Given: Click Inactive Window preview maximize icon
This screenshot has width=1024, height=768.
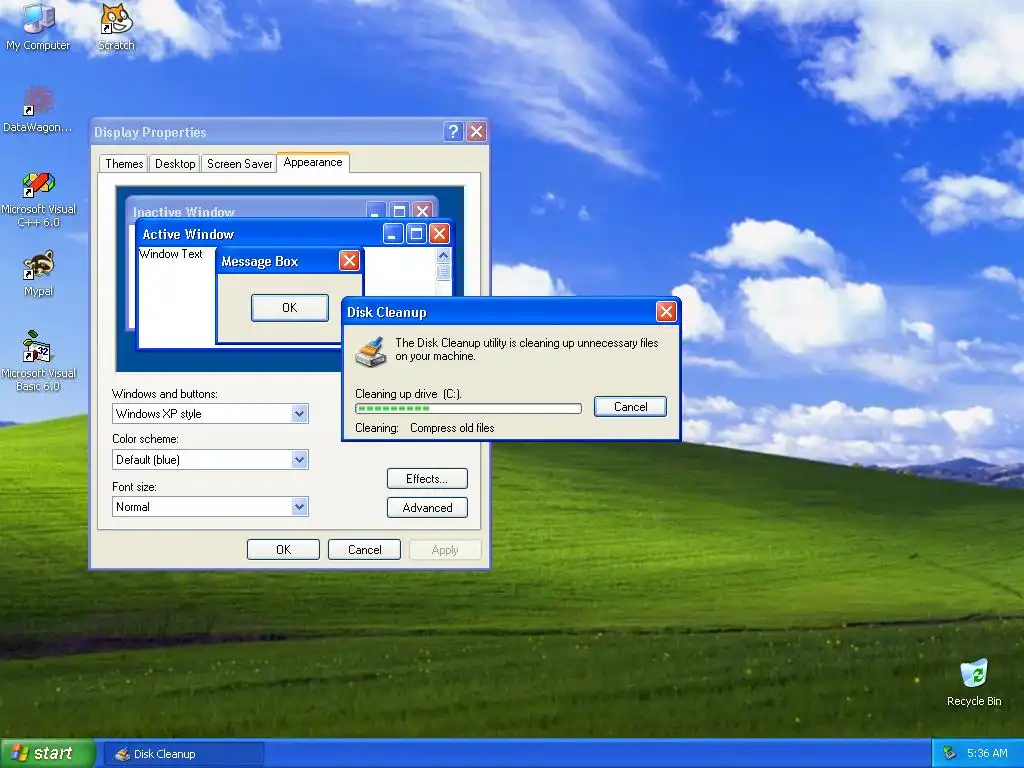Looking at the screenshot, I should tap(399, 210).
